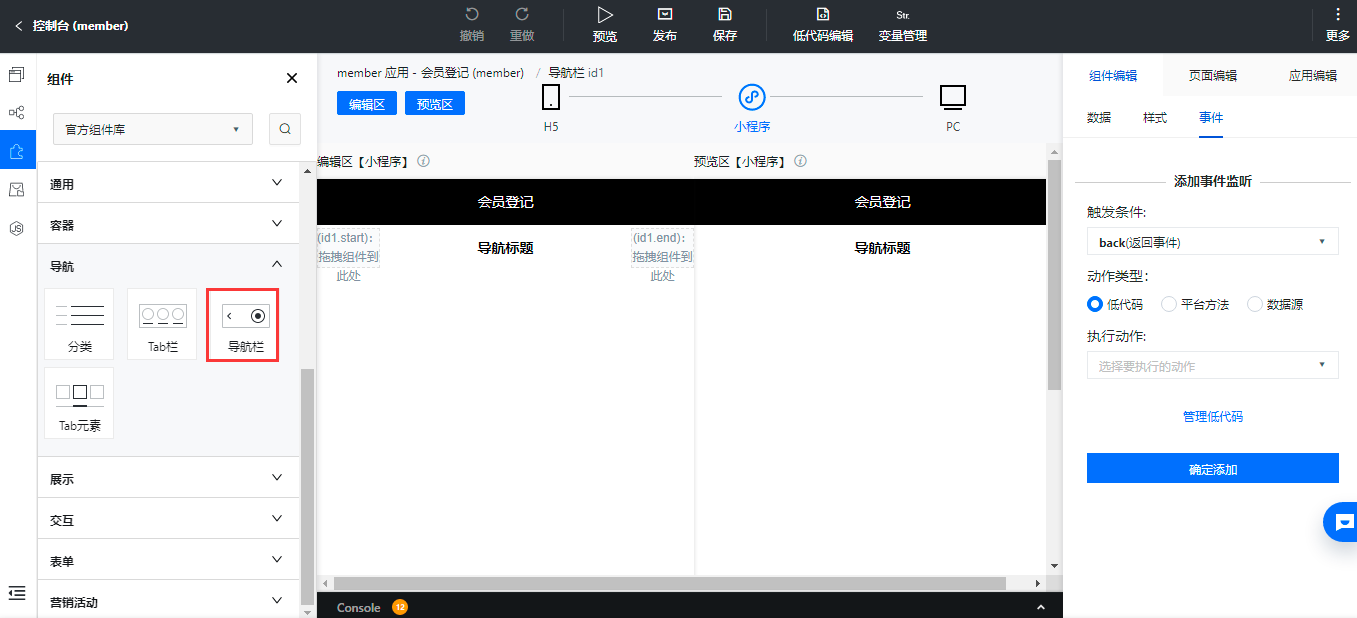Screen dimensions: 1357x618
Task: Click the canvas vertical scrollbar
Action: pyautogui.click(x=1054, y=275)
